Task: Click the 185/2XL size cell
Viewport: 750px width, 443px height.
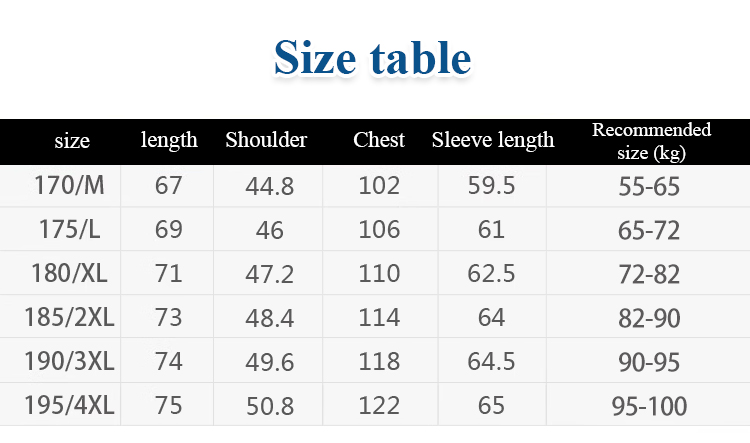Action: pos(69,318)
